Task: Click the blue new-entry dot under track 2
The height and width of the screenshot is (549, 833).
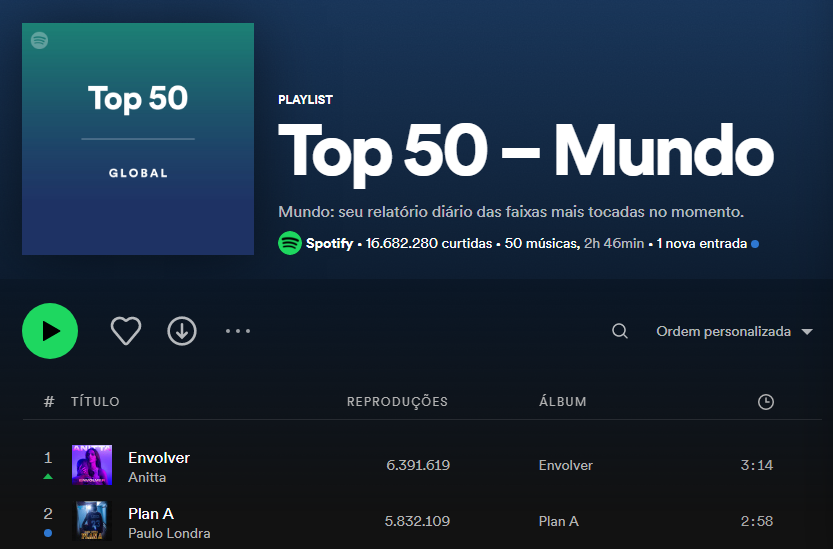Action: (x=48, y=533)
